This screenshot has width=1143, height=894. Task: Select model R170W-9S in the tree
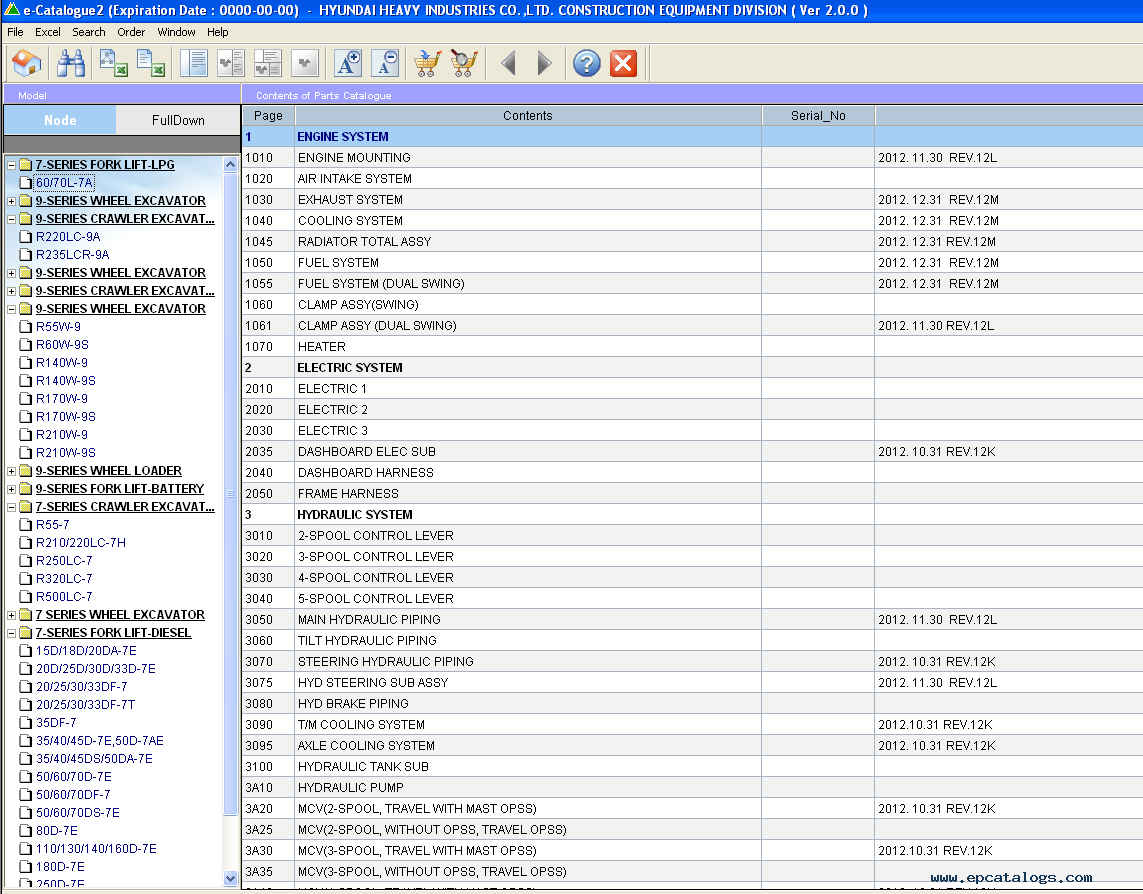pos(66,417)
